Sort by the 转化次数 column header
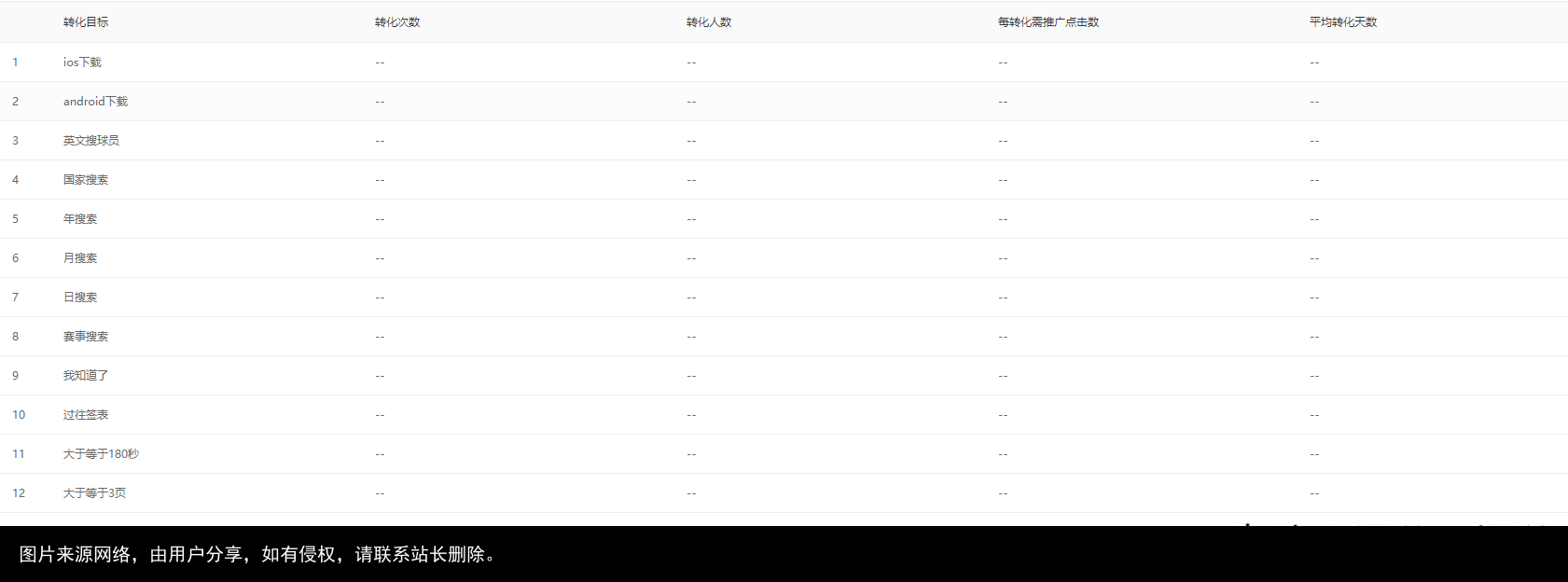This screenshot has height=582, width=1568. (397, 22)
